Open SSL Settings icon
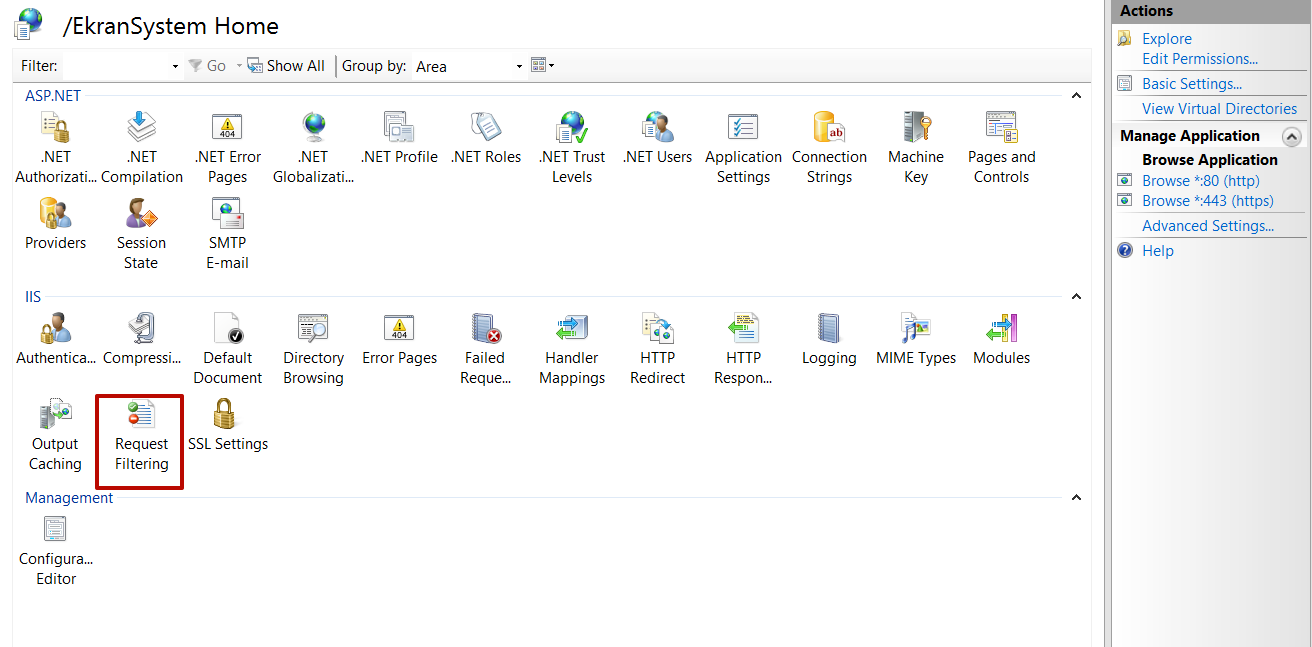The image size is (1312, 647). pos(227,426)
